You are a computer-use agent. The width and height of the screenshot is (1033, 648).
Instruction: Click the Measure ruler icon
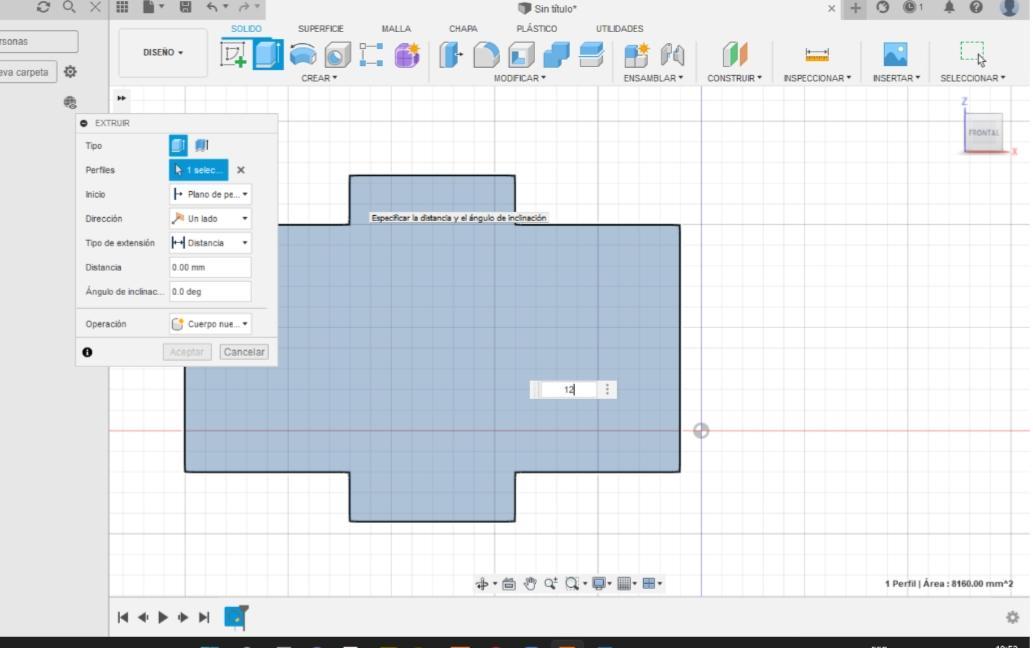[x=817, y=55]
